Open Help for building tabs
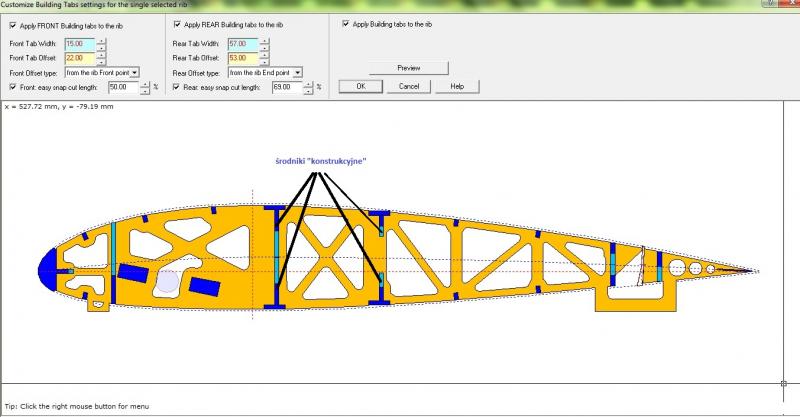The image size is (800, 417). click(457, 86)
